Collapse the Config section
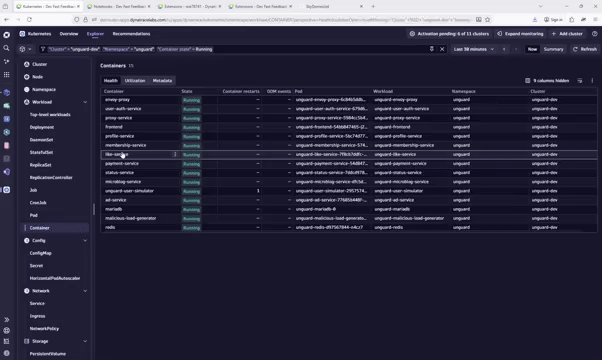Screen dimensions: 602x360 (85, 241)
